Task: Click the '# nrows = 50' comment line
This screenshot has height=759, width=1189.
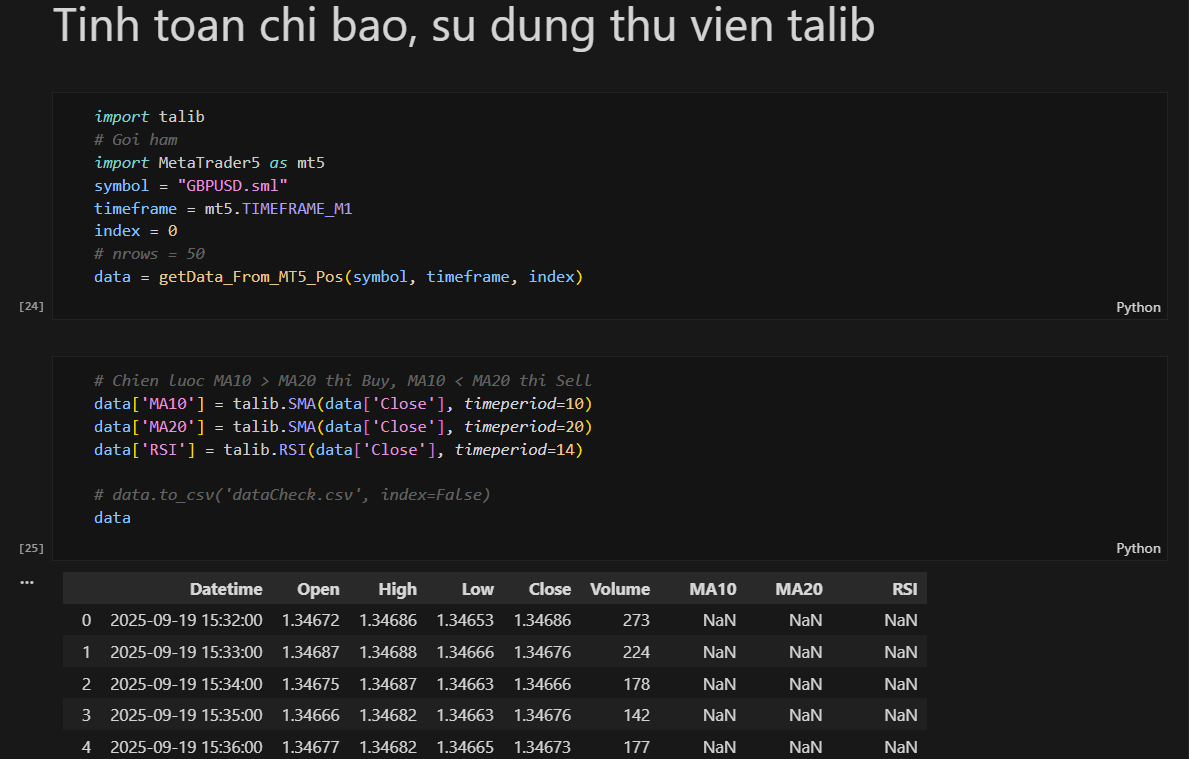Action: (x=149, y=253)
